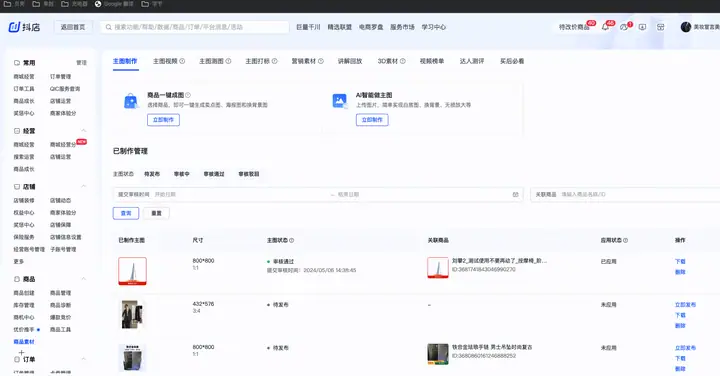Viewport: 720px width, 376px height.
Task: Click the AI智能做主图 picture icon
Action: tap(339, 101)
